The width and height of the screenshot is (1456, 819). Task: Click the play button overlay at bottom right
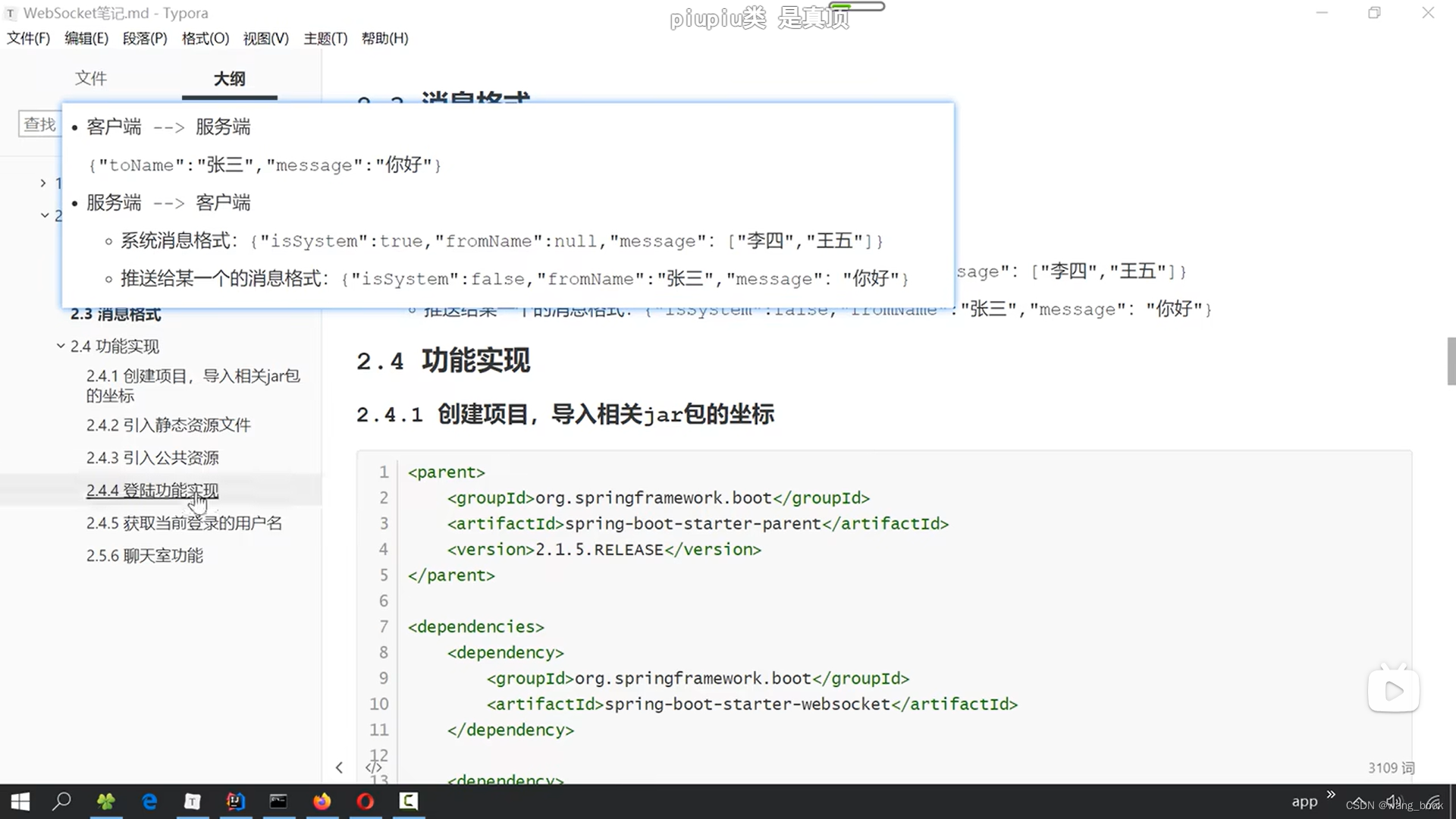click(x=1394, y=690)
